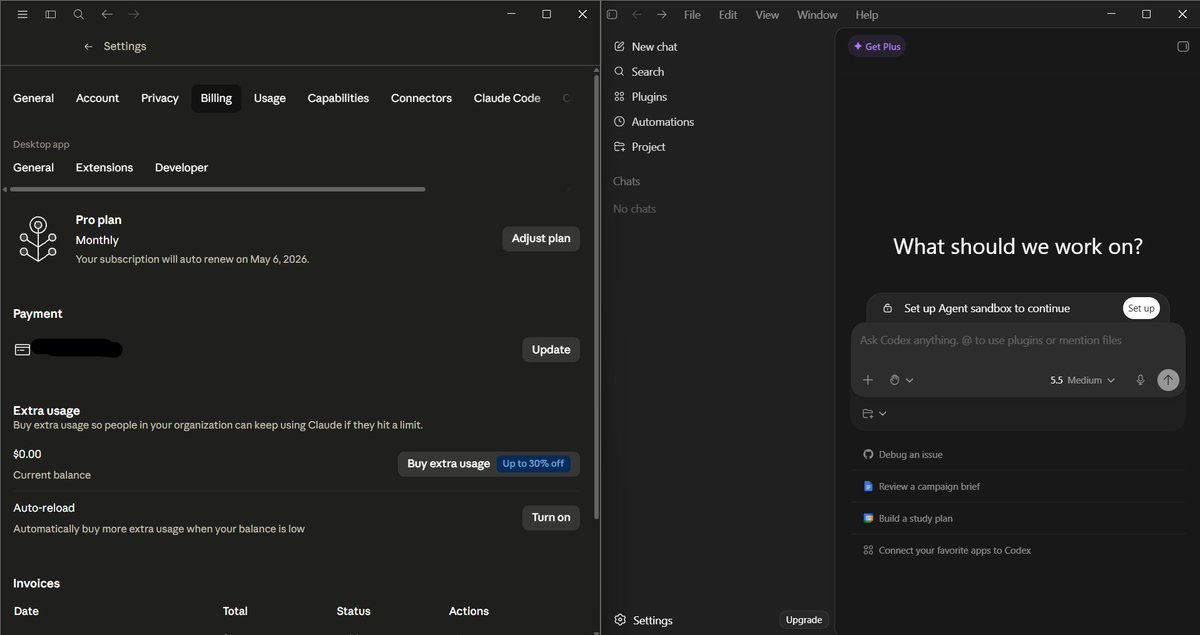
Task: Open the Privacy settings tab
Action: [160, 98]
